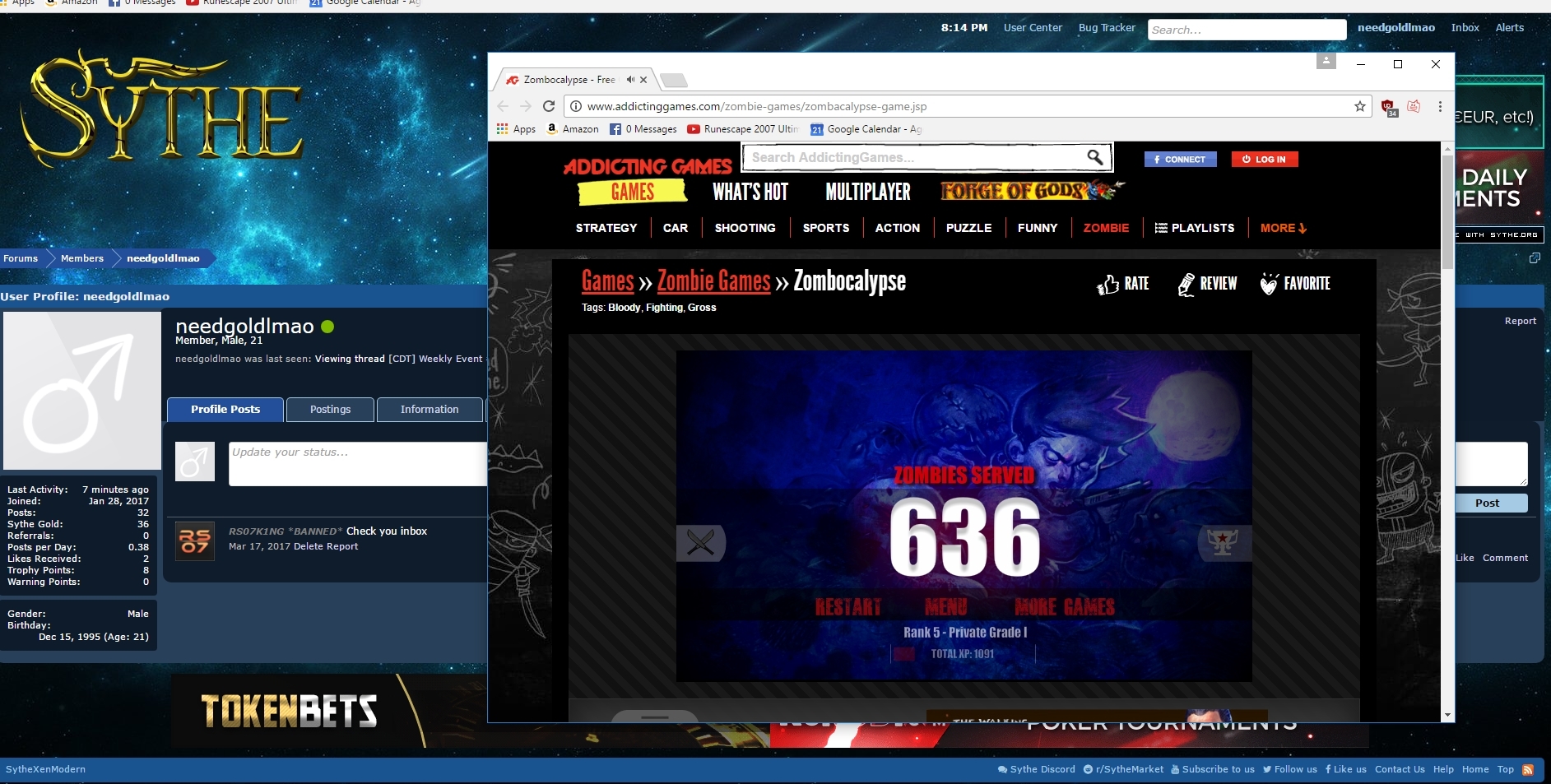Screen dimensions: 1551x784
Task: Click the crossed swords icon in game
Action: click(x=700, y=543)
